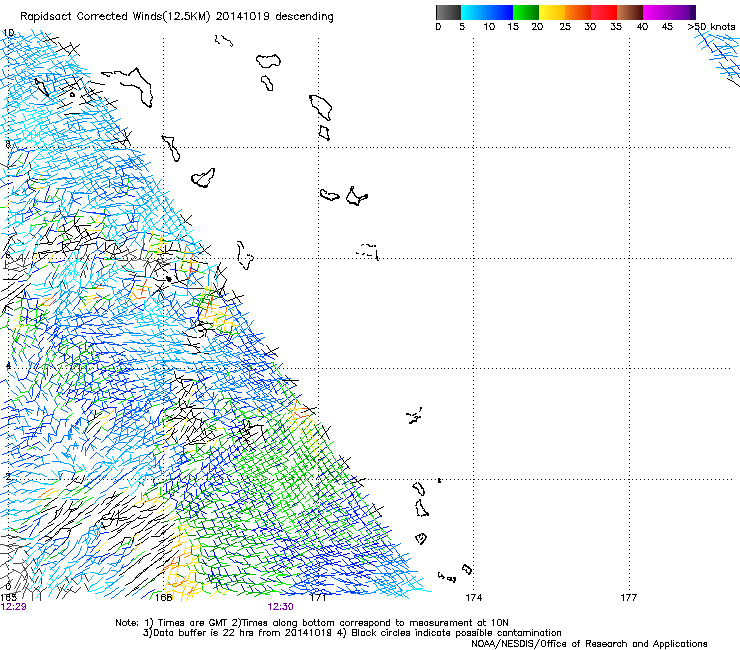Click the date text "20141019 descending"
The width and height of the screenshot is (740, 650).
pyautogui.click(x=275, y=17)
